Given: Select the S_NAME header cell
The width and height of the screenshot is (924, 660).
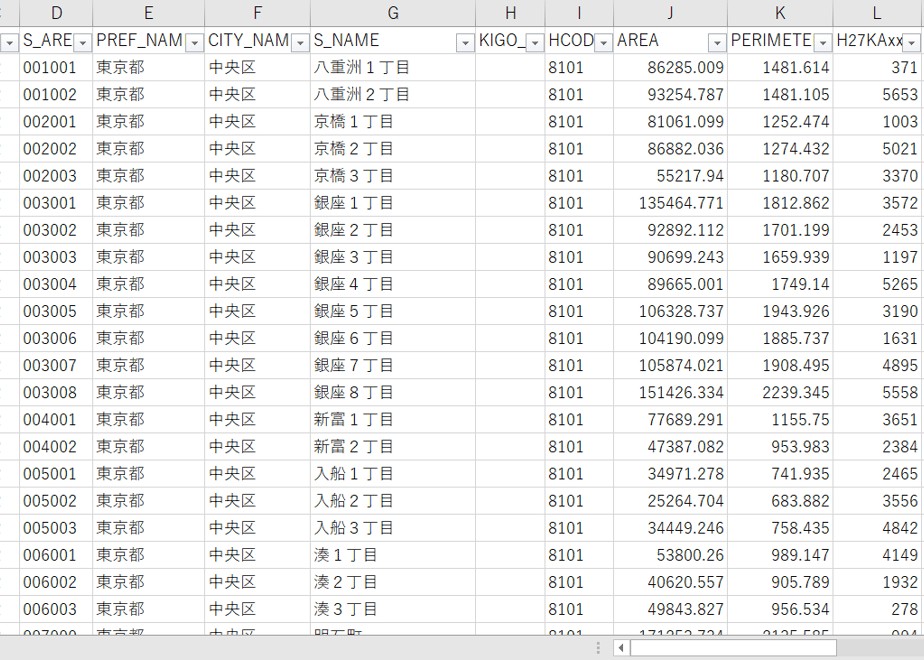Looking at the screenshot, I should (393, 41).
